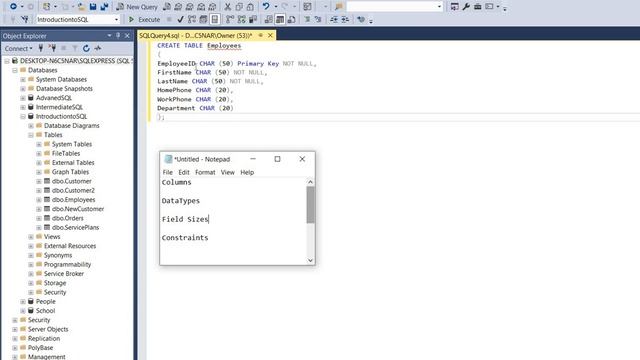Expand the dbo.Employees table node
Image resolution: width=640 pixels, height=360 pixels.
point(39,200)
